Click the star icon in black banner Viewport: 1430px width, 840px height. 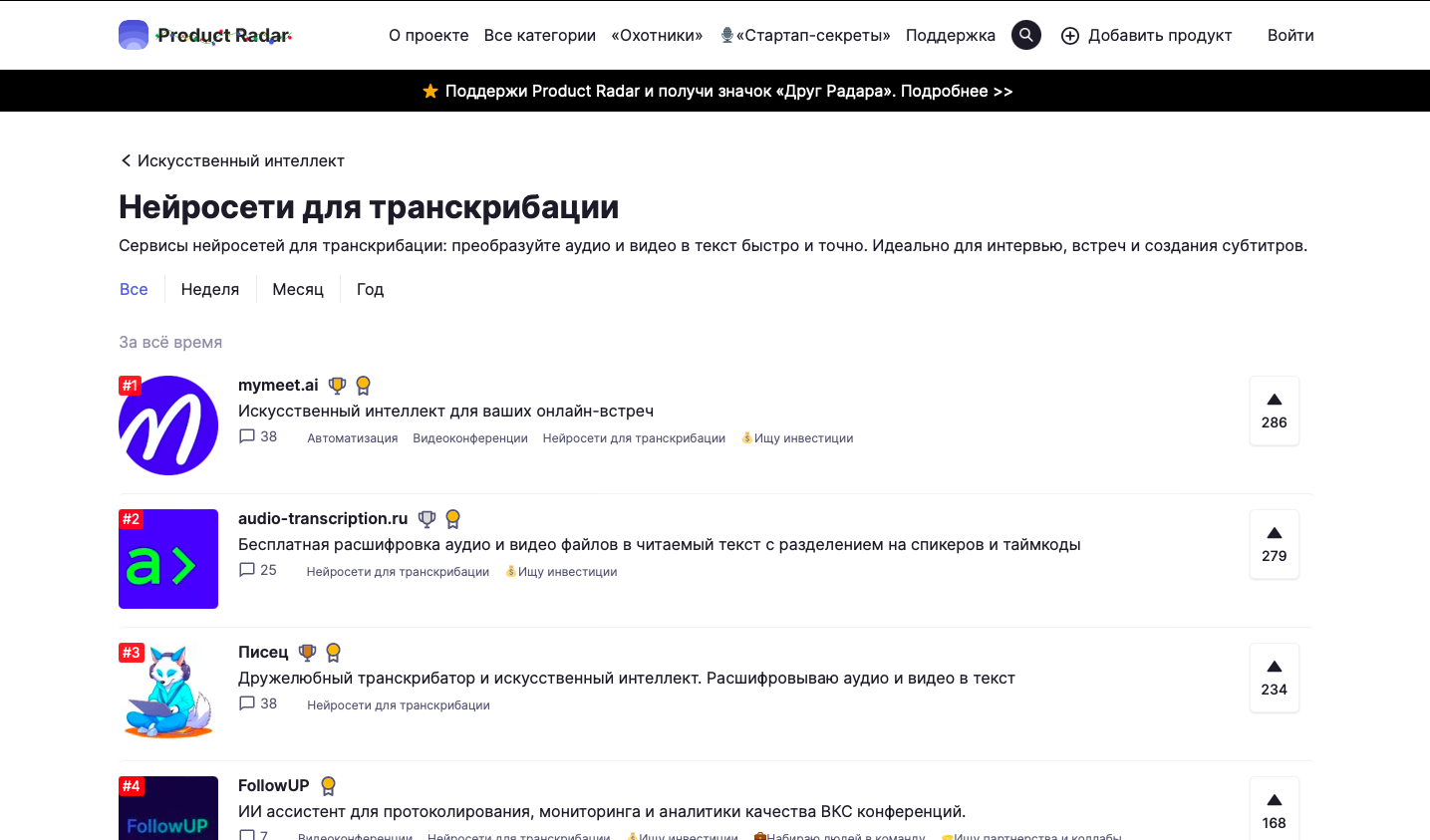430,91
